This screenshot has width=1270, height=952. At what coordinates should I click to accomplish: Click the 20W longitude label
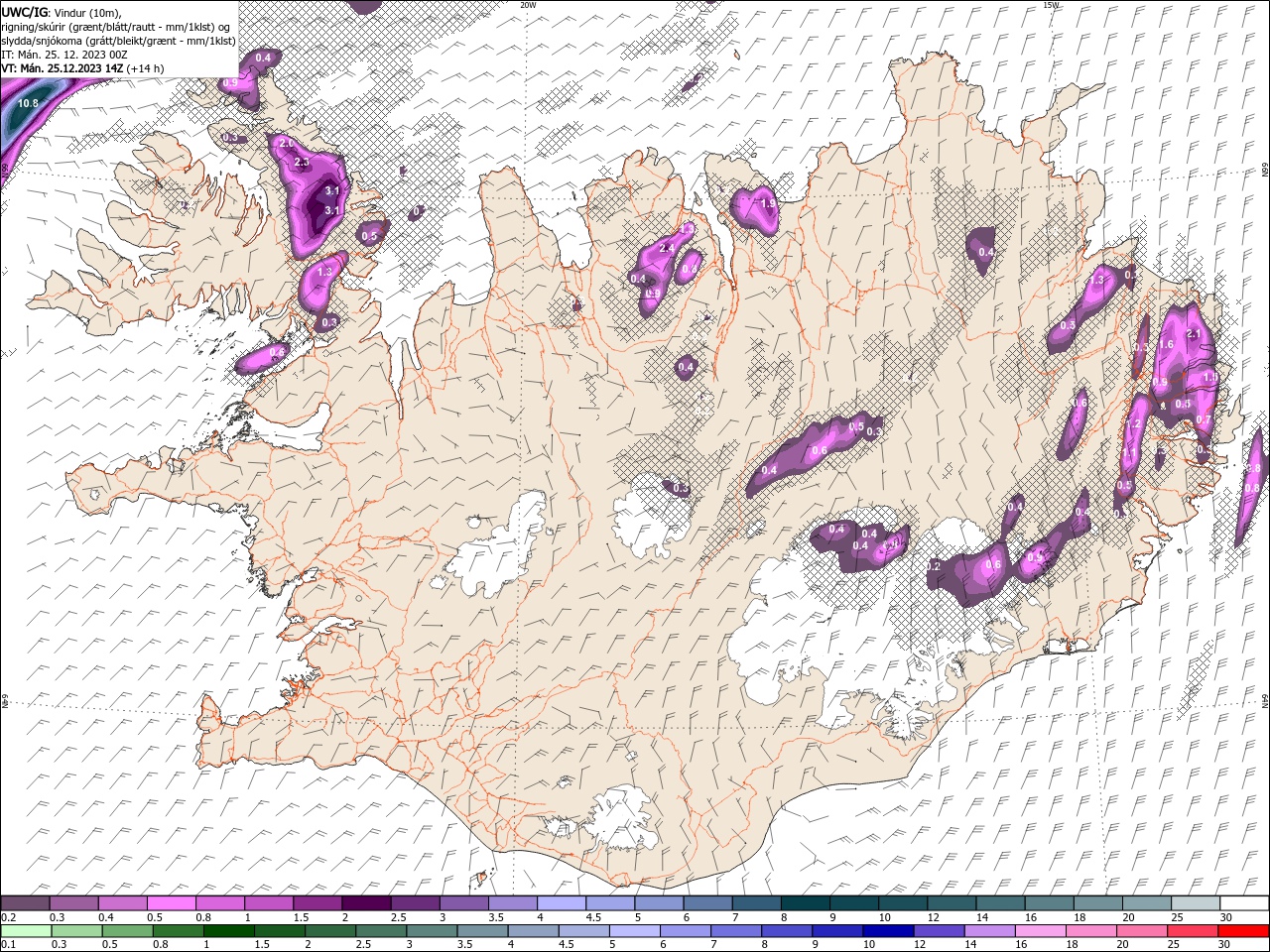pos(529,5)
